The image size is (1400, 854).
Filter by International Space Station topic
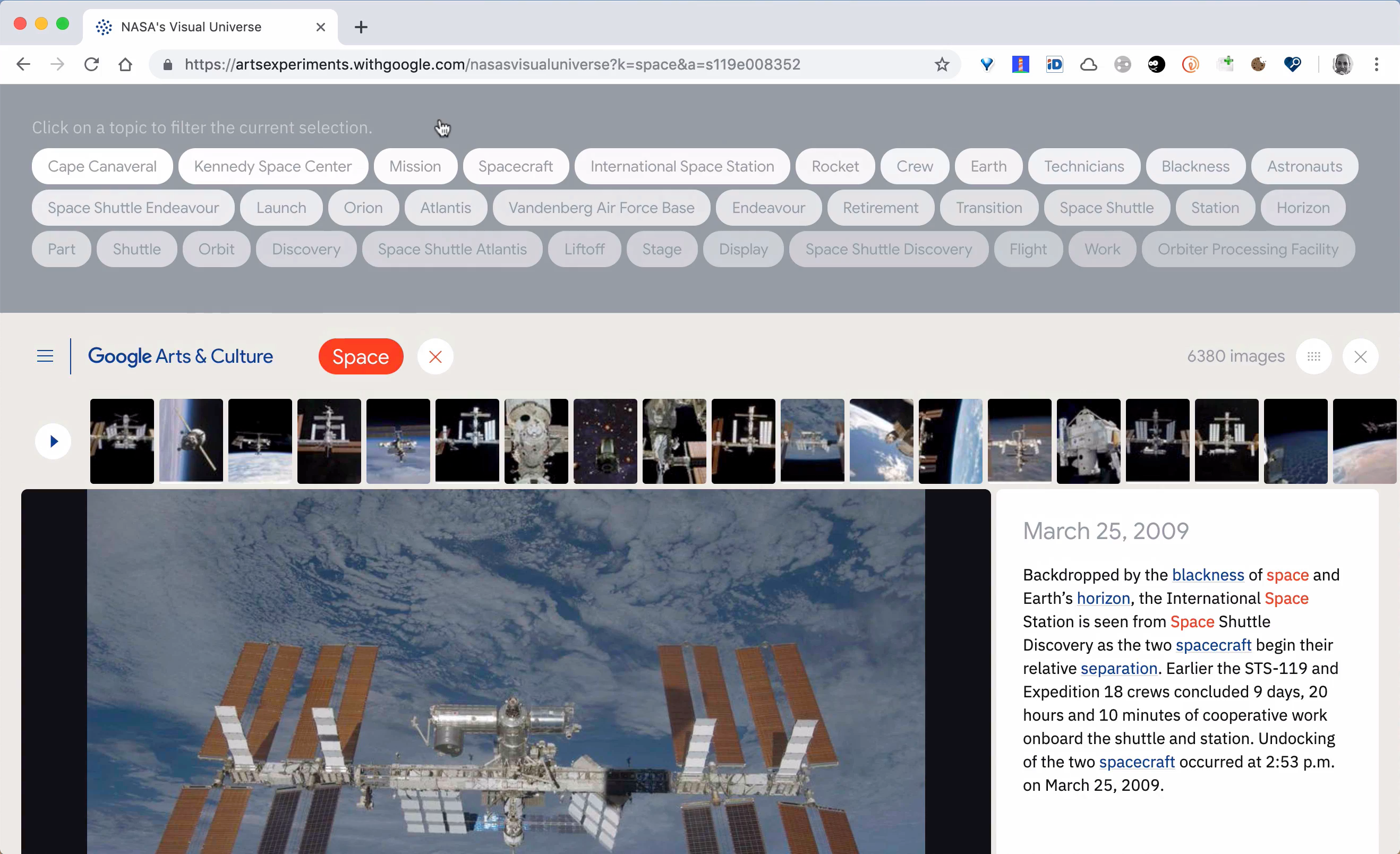682,166
